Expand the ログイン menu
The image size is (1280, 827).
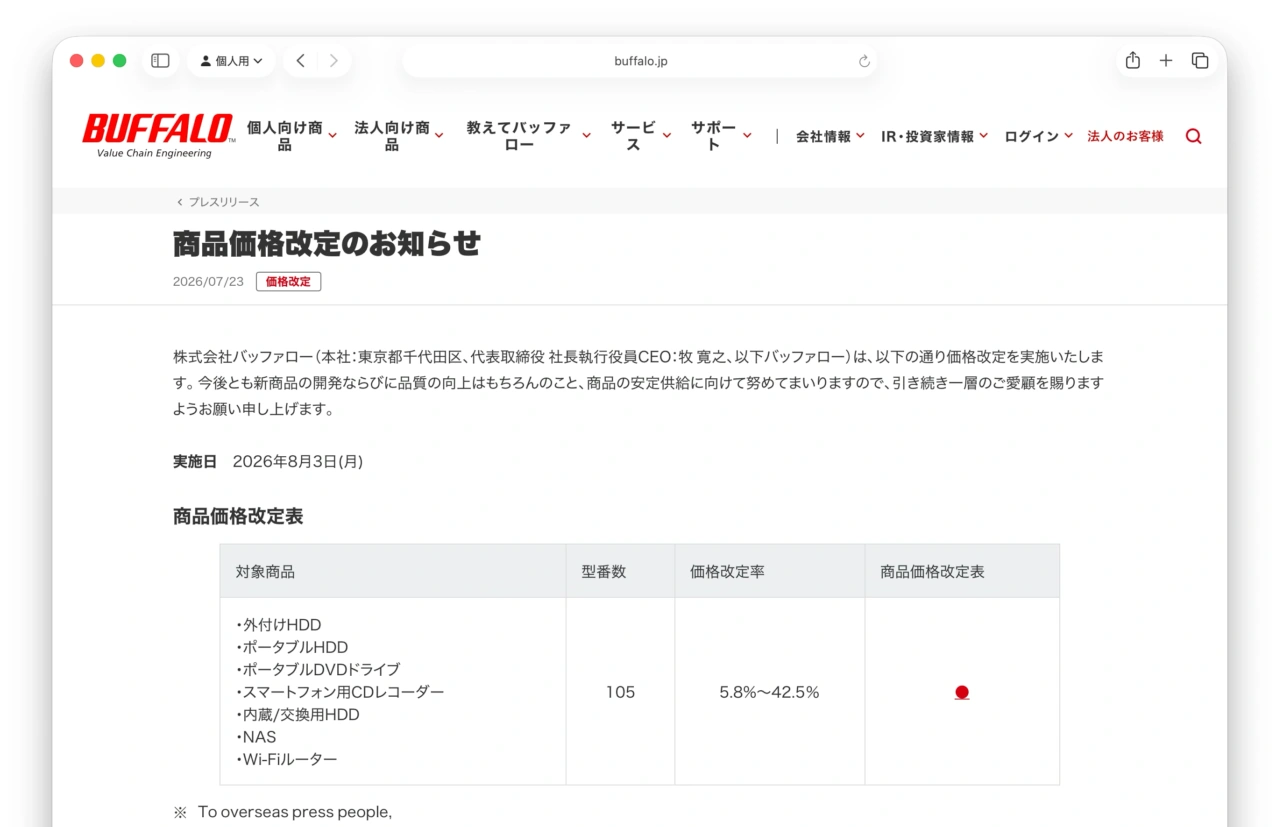point(1038,136)
